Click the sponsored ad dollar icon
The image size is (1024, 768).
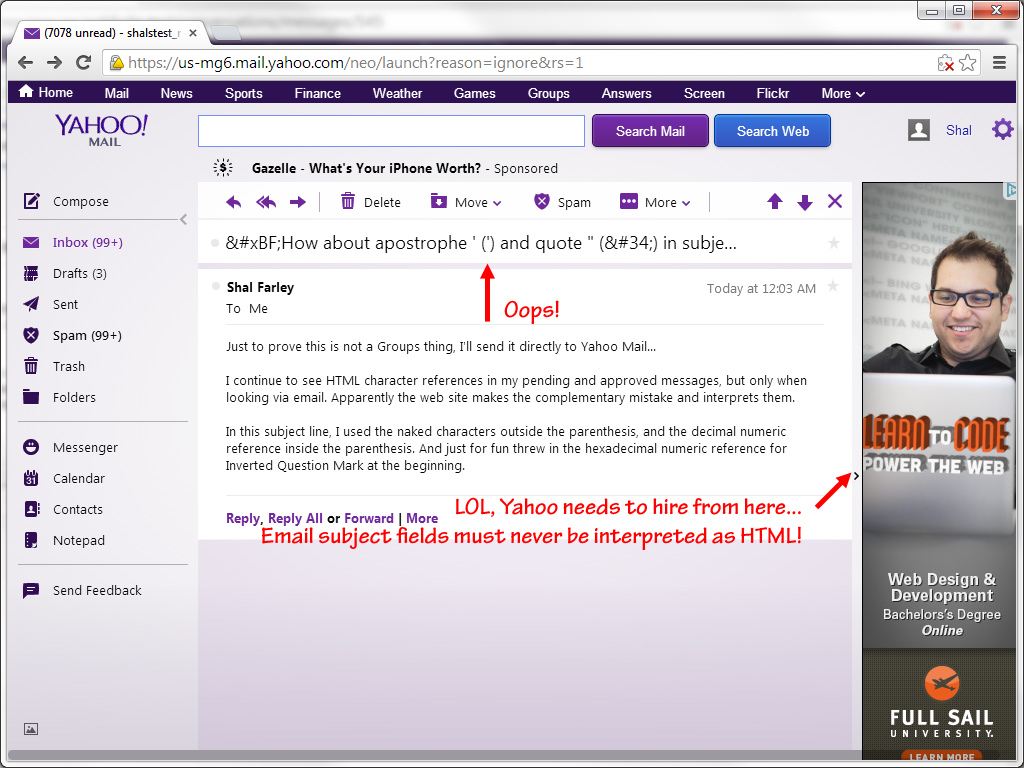click(223, 168)
